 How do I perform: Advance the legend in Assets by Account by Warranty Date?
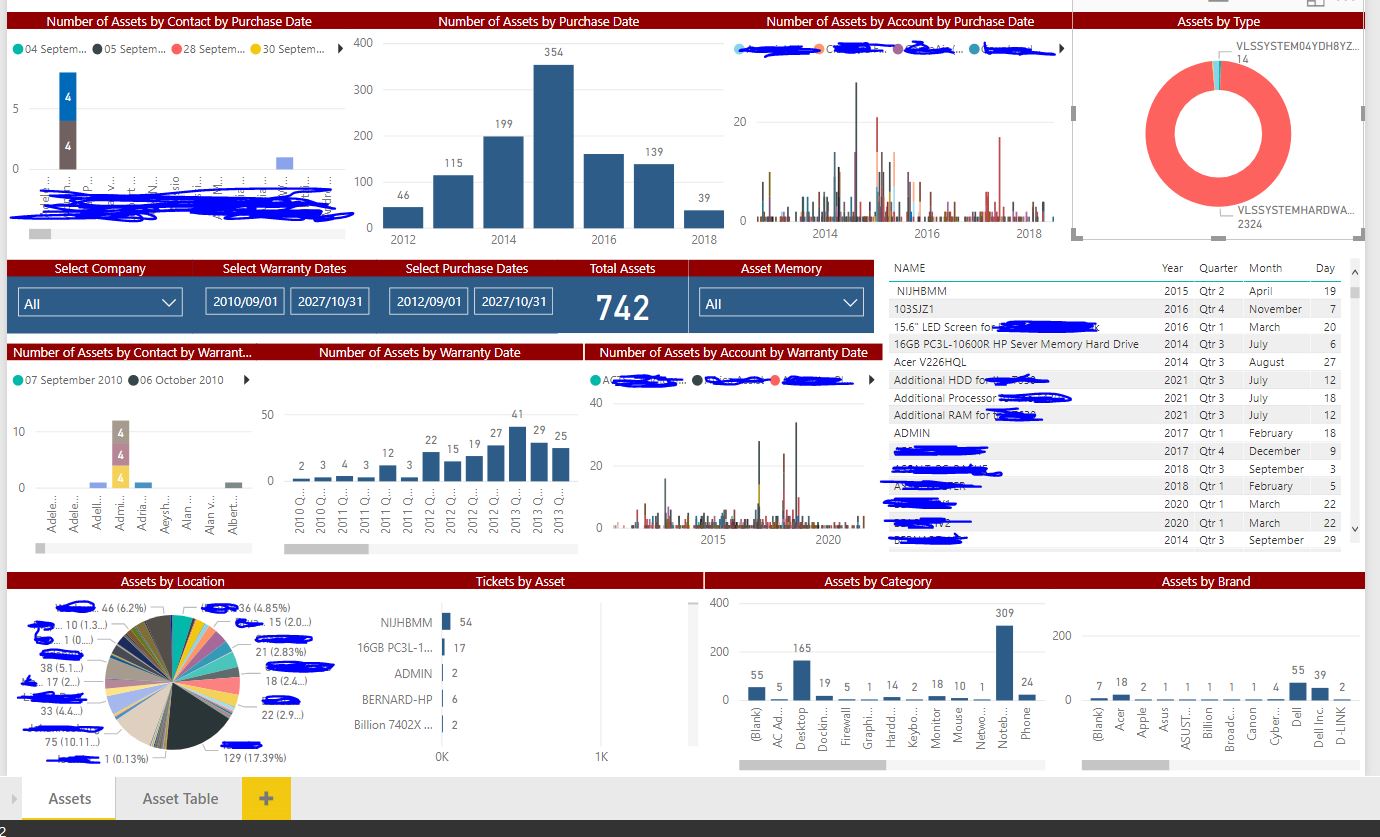pos(871,380)
